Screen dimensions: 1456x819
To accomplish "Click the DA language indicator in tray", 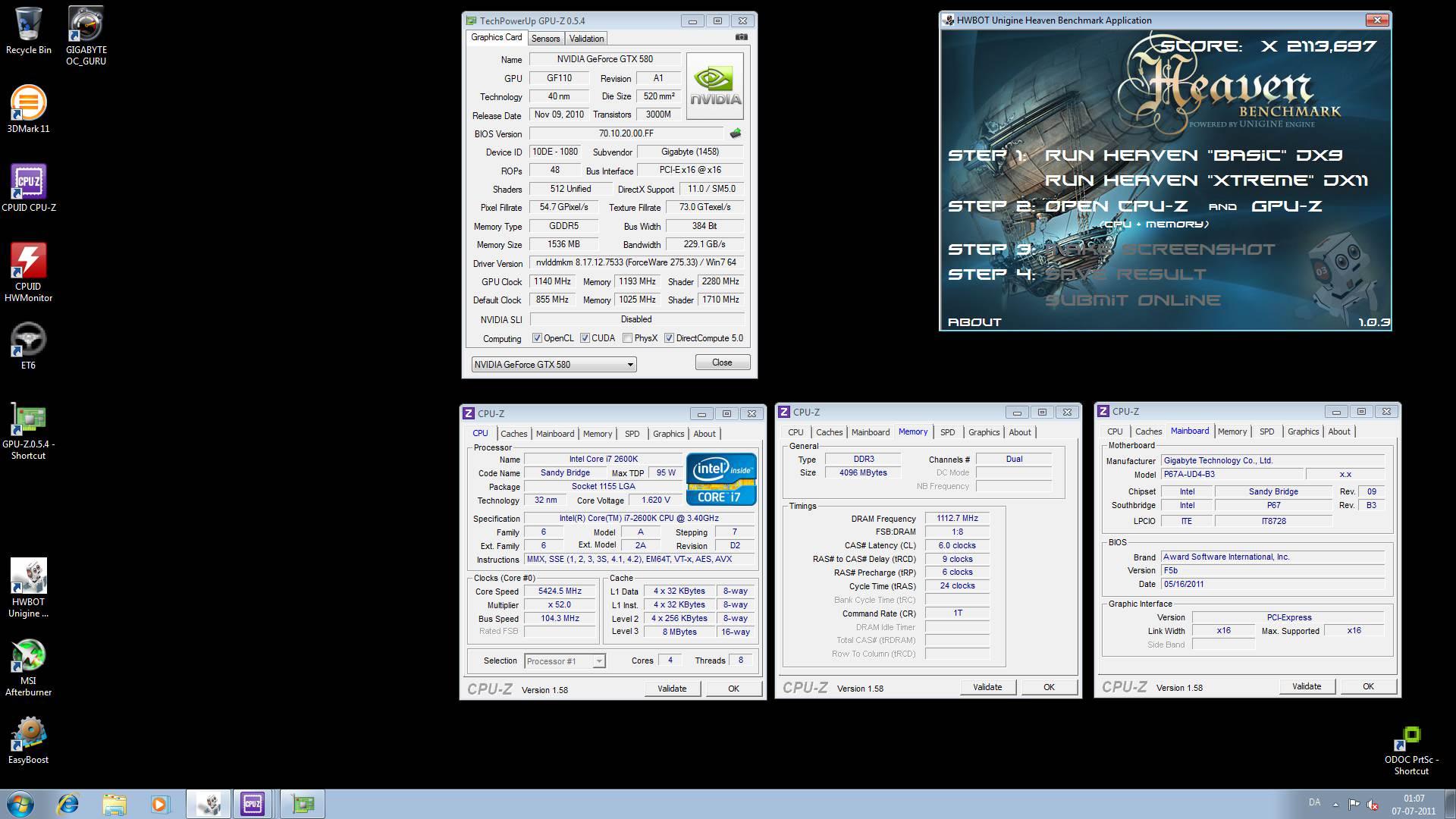I will (x=1314, y=802).
